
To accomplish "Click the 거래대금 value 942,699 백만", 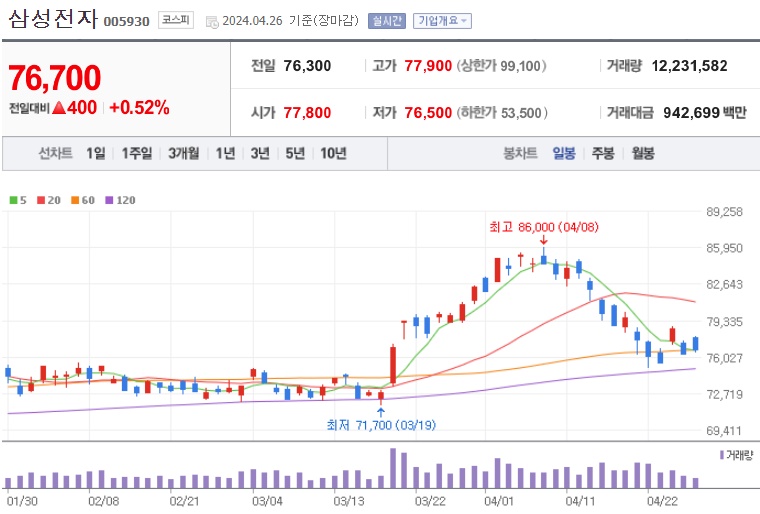I will pyautogui.click(x=705, y=113).
